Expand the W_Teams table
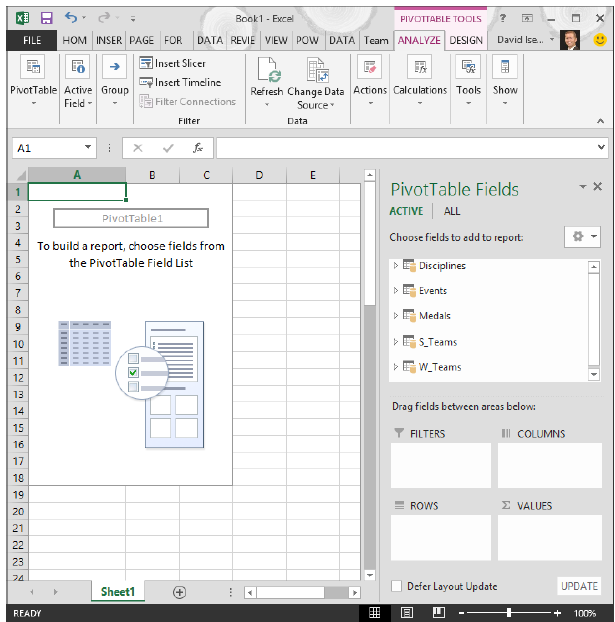 (x=396, y=367)
